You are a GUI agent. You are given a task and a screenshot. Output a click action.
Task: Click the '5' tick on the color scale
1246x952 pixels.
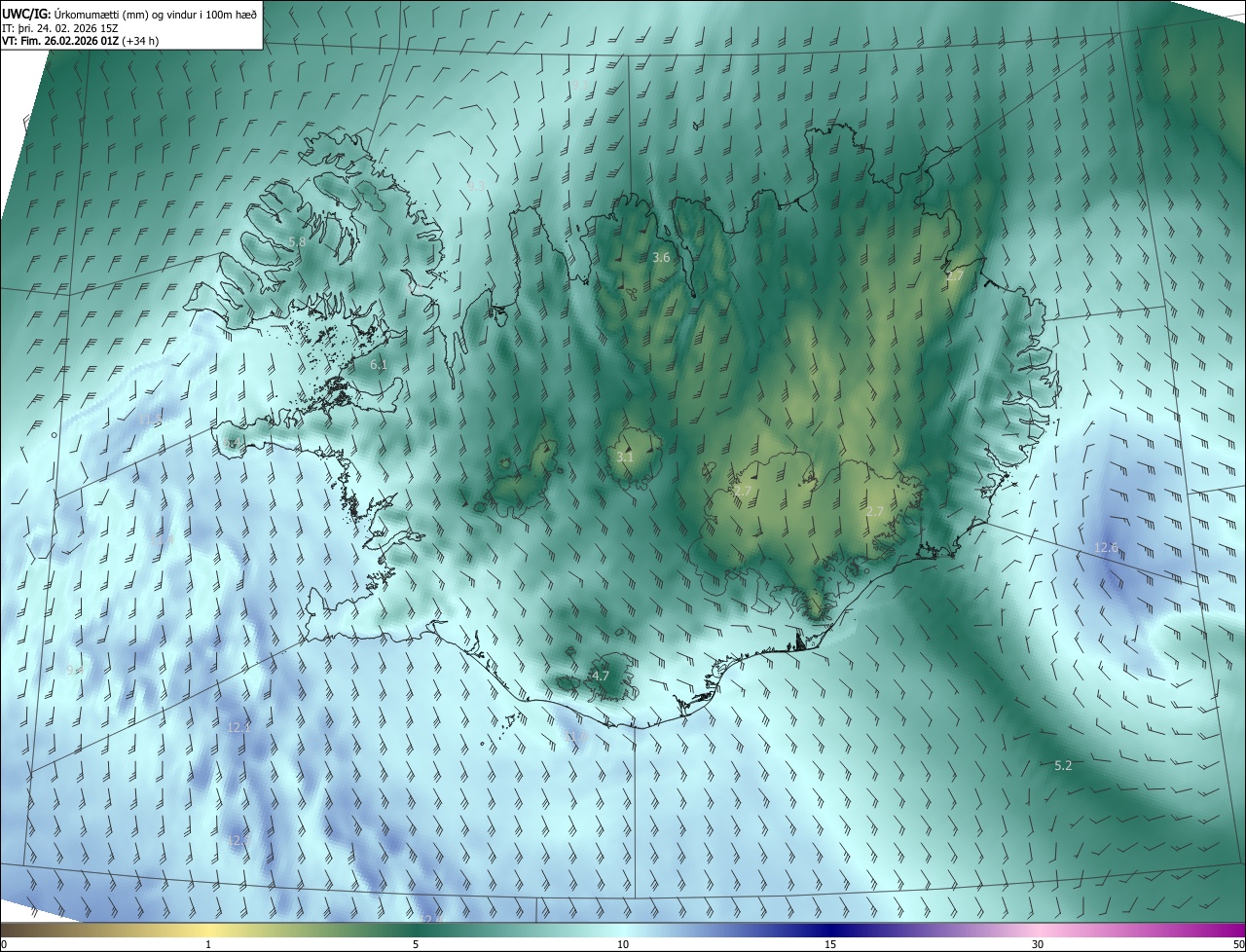click(x=416, y=944)
